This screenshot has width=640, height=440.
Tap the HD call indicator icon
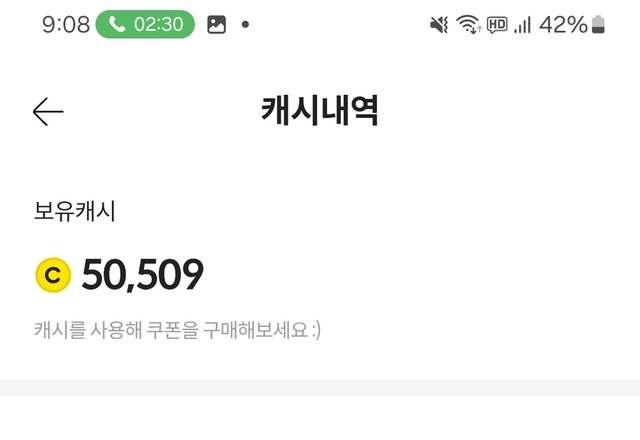click(x=497, y=25)
